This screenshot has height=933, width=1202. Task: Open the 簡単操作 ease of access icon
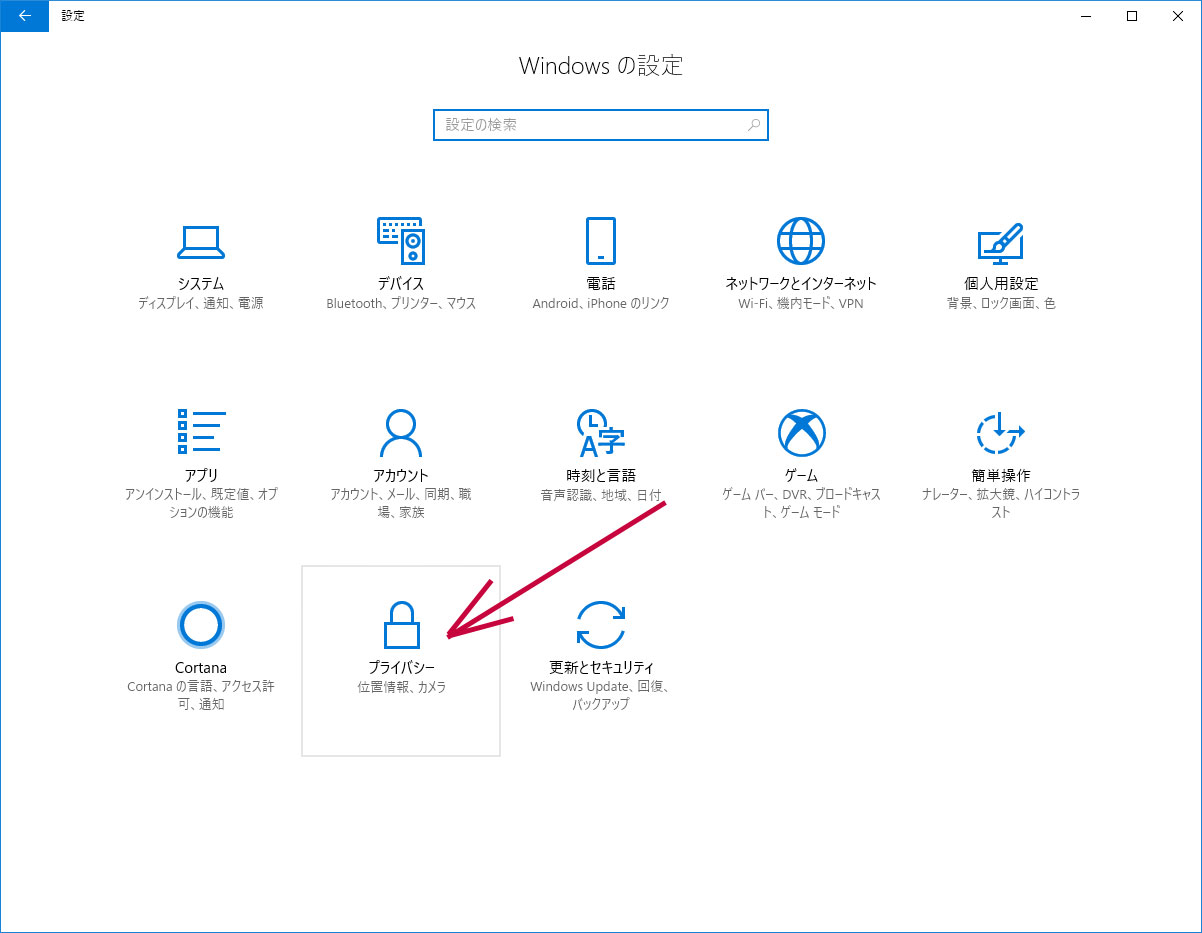[x=1001, y=432]
